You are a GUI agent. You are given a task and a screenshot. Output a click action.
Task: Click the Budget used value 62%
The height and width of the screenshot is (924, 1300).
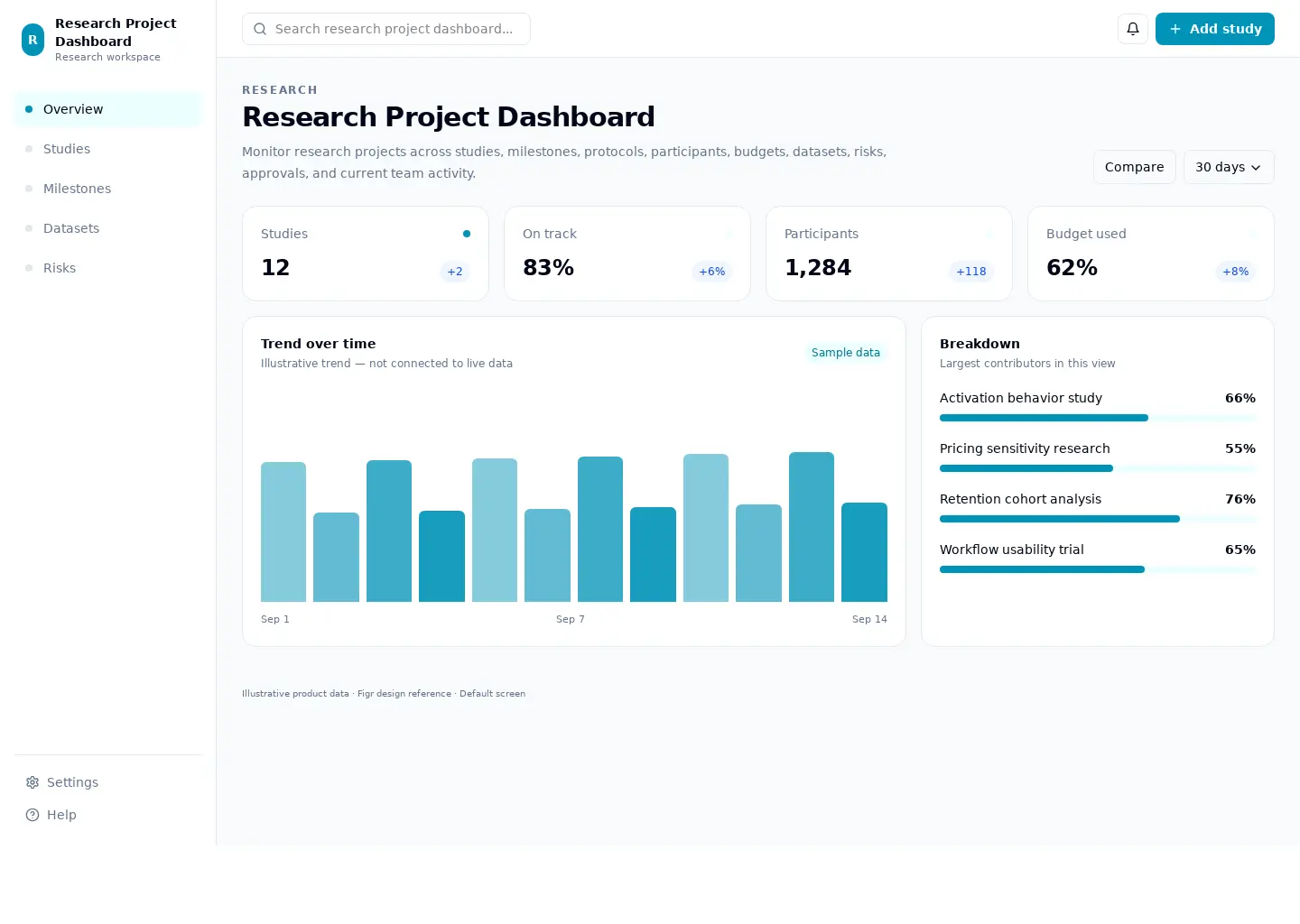1072,268
